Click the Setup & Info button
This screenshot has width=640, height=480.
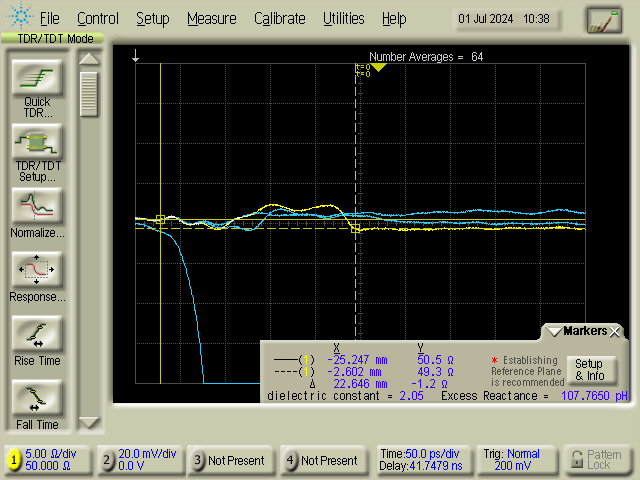coord(588,369)
